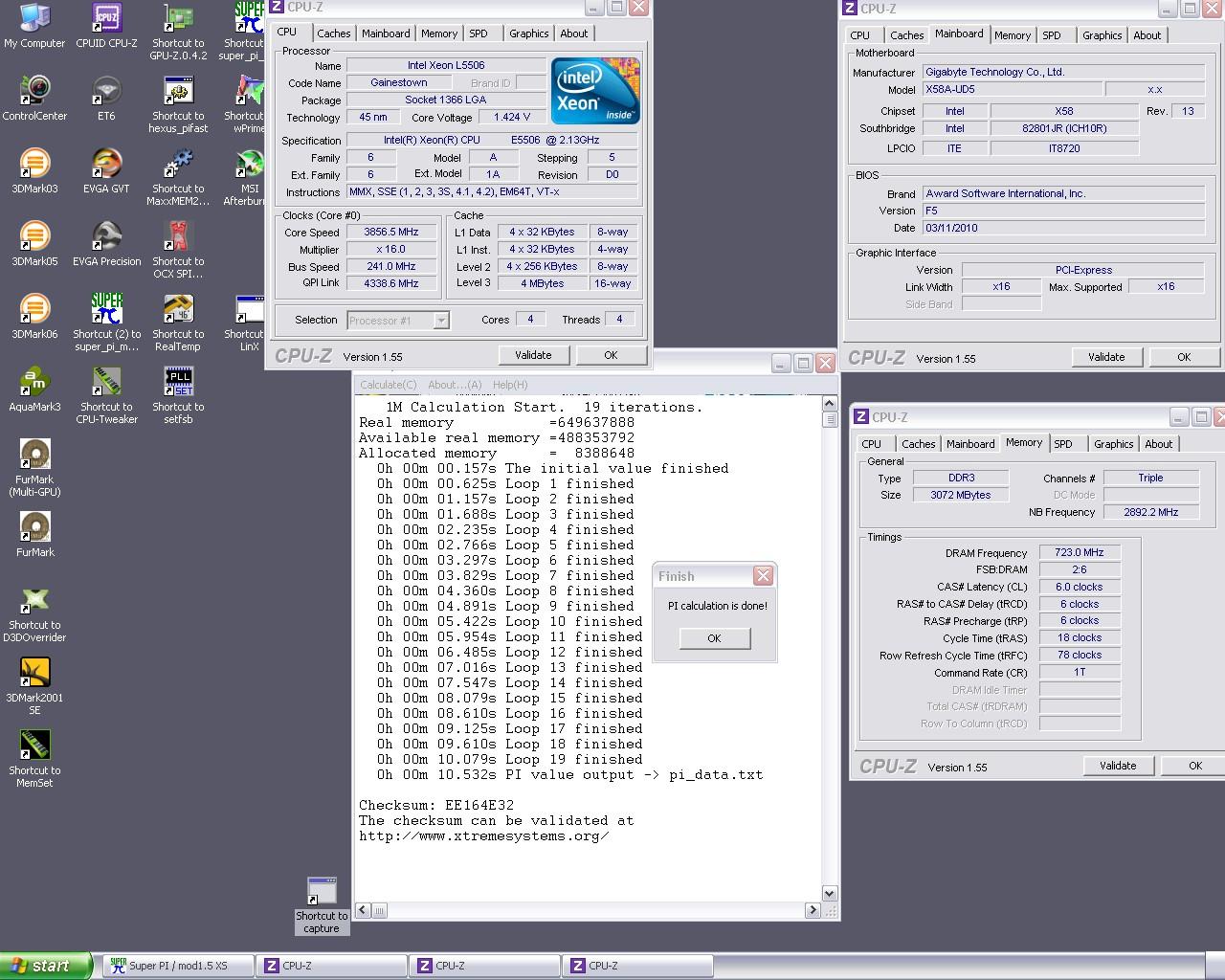Open About tab in CPU window

coord(574,33)
